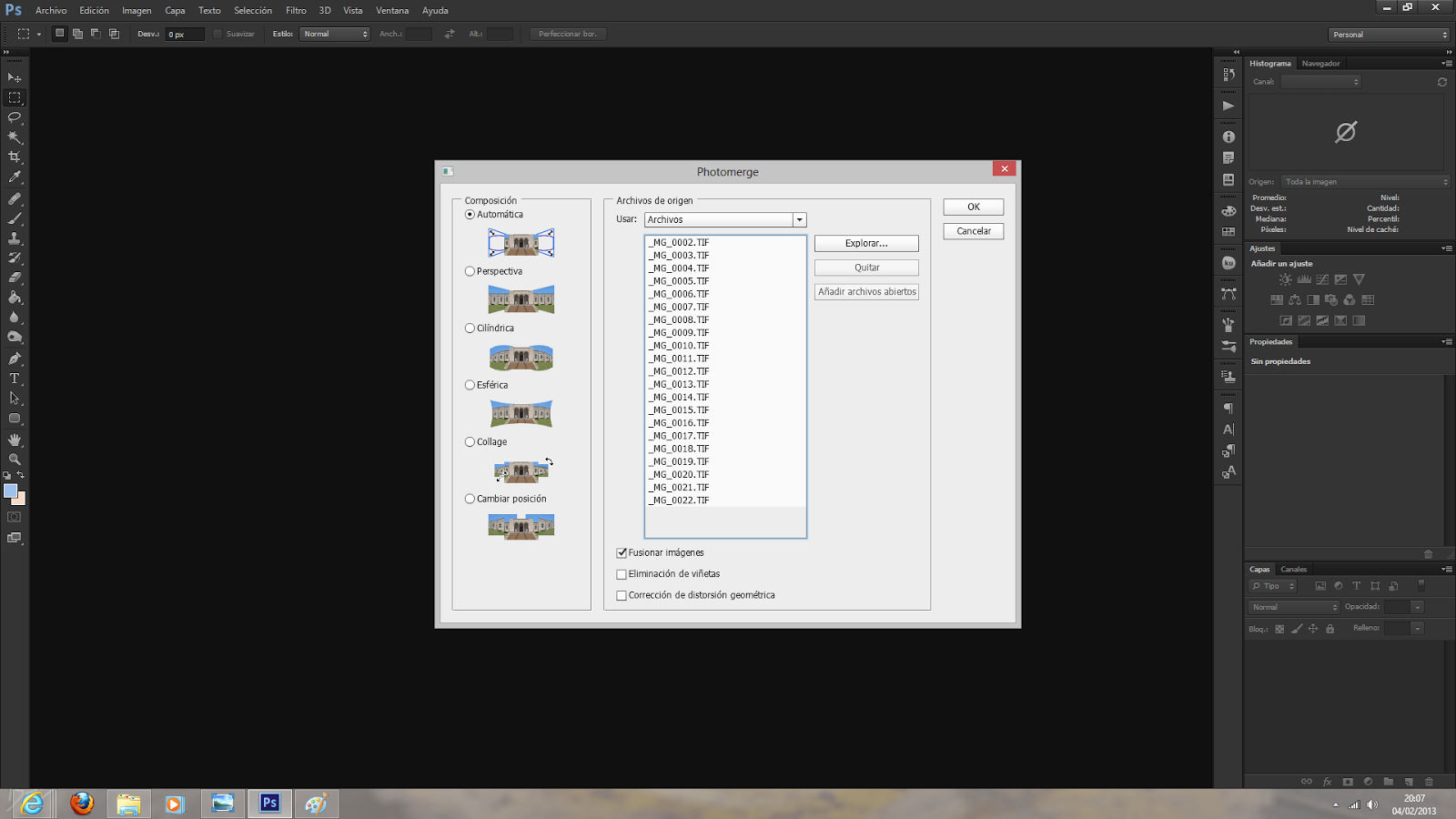The height and width of the screenshot is (819, 1456).
Task: Open Origen Toda la imagen dropdown
Action: pyautogui.click(x=1365, y=182)
